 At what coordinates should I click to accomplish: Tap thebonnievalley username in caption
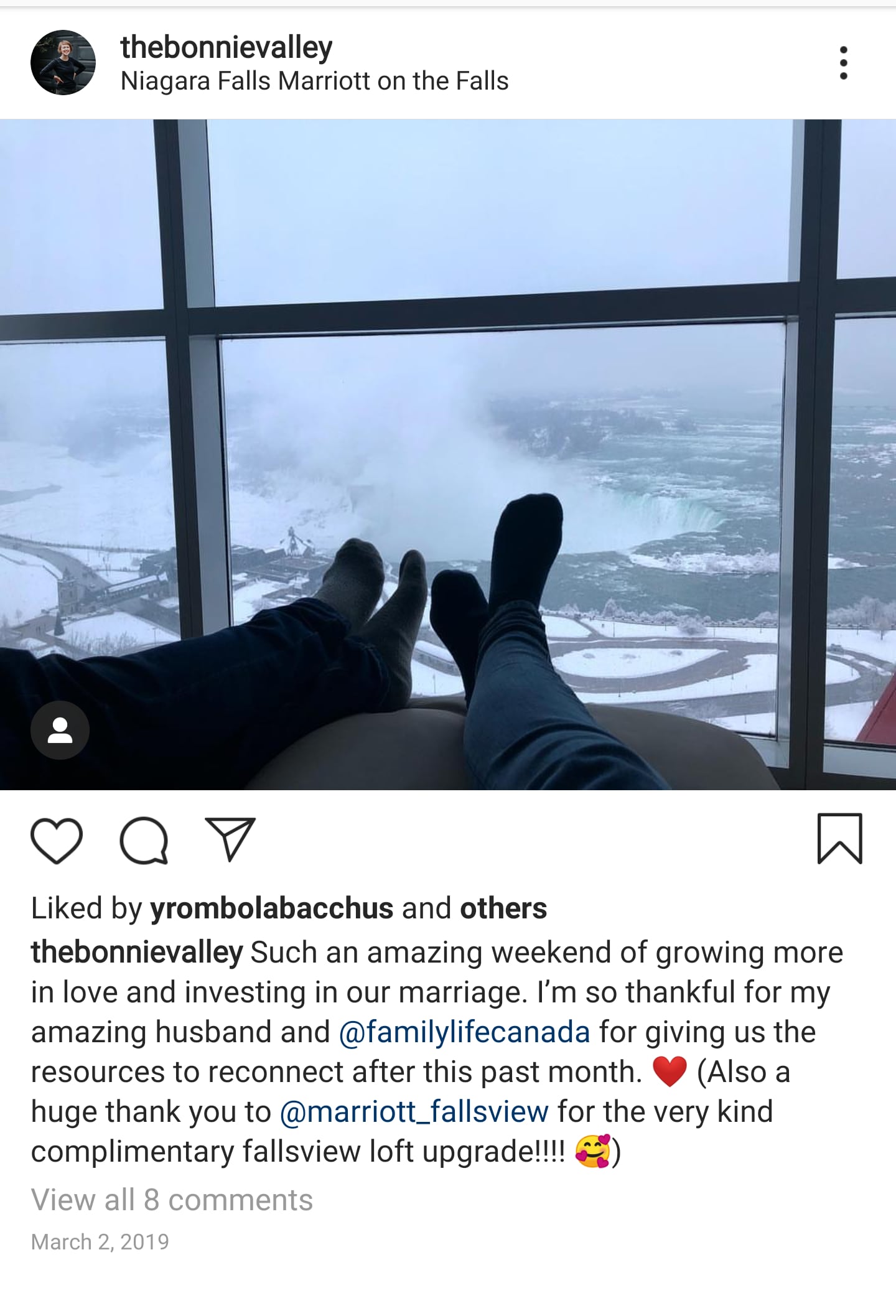pyautogui.click(x=137, y=953)
